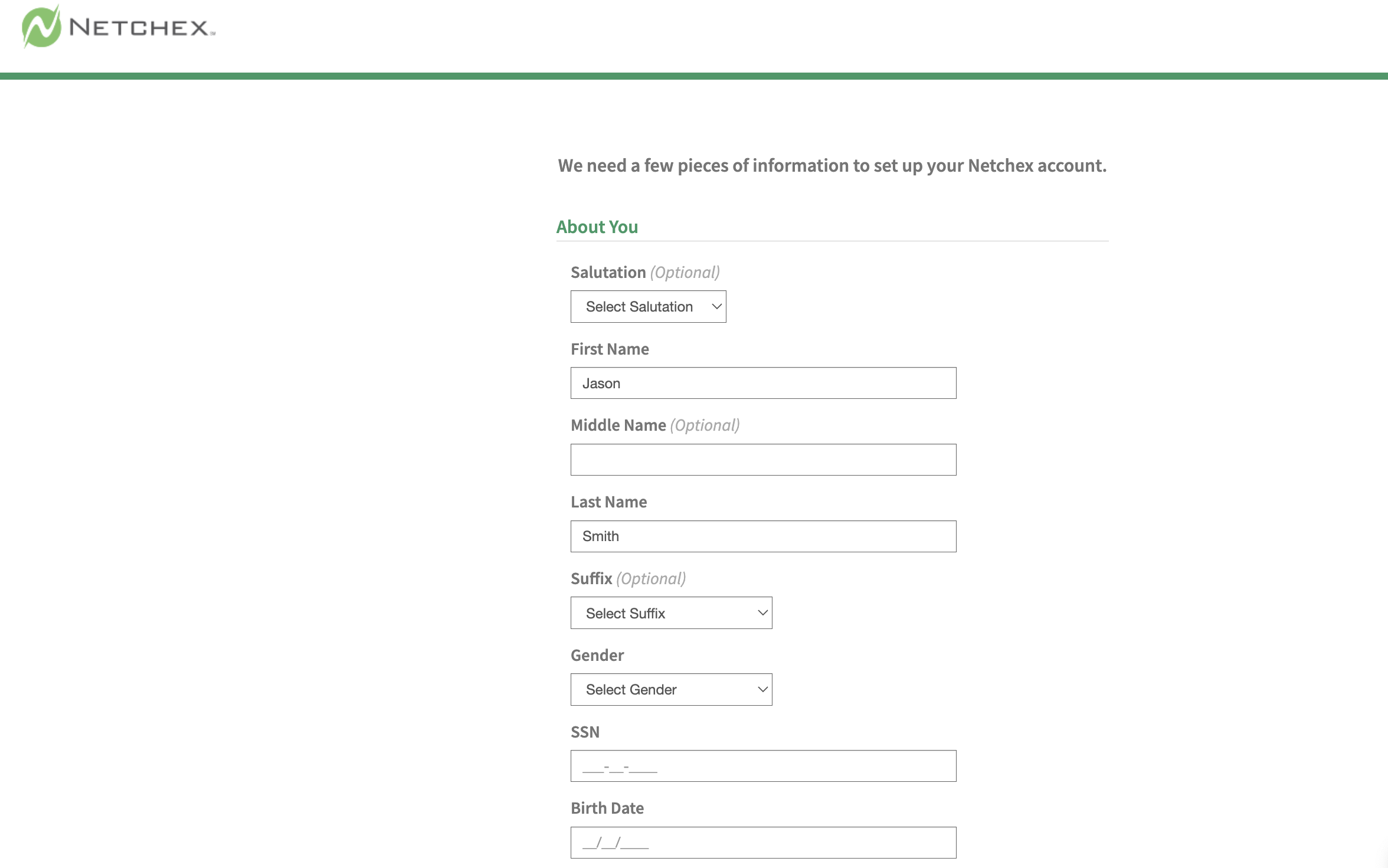The image size is (1388, 868).
Task: Click into the empty Middle Name field
Action: [x=763, y=460]
